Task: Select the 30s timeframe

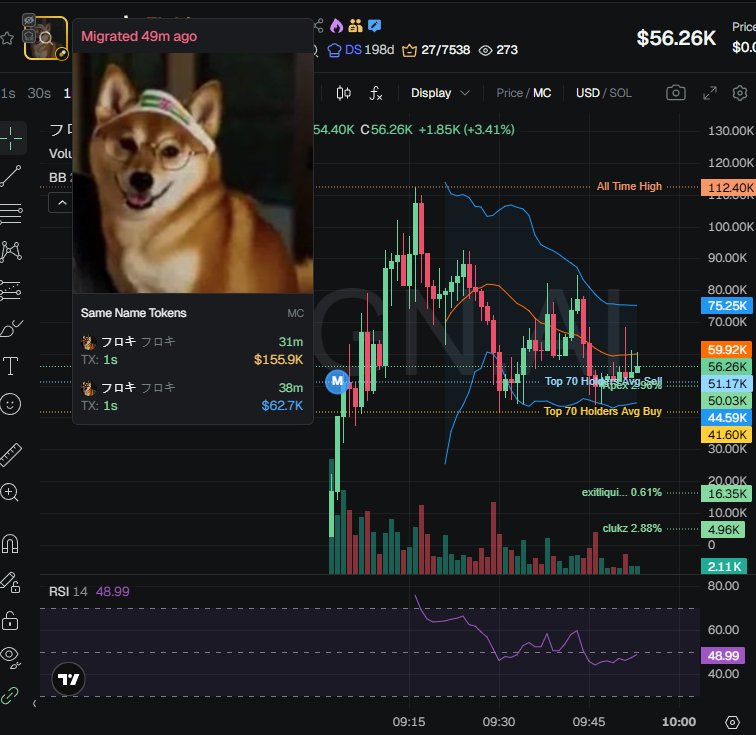Action: point(39,93)
